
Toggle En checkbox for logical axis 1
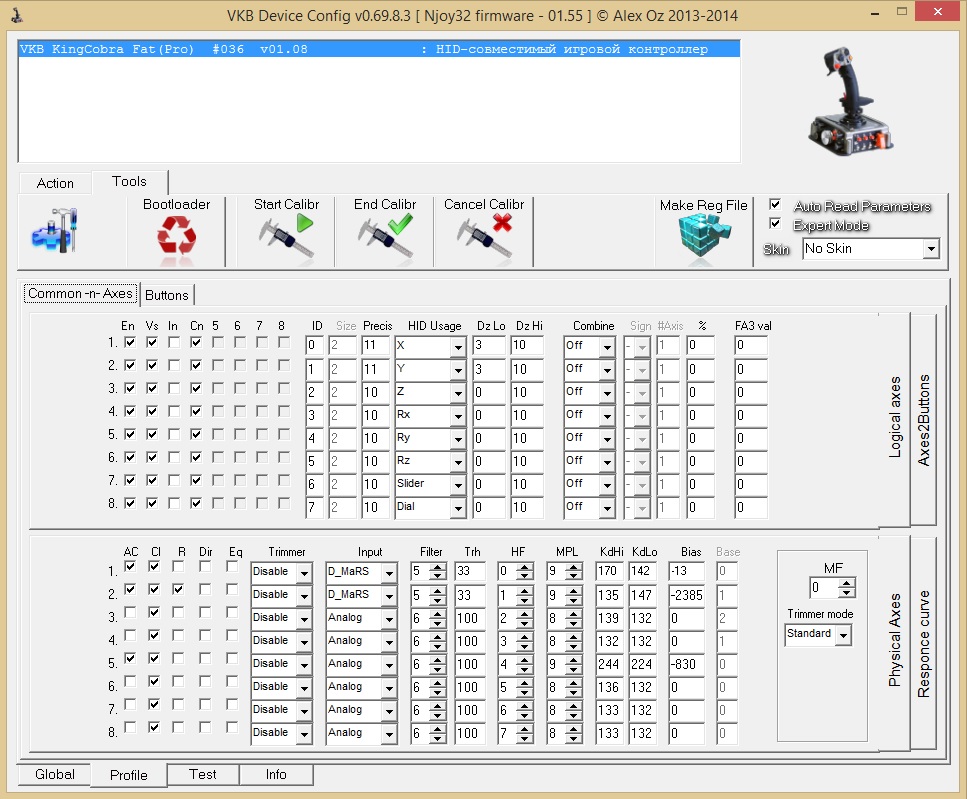(130, 342)
